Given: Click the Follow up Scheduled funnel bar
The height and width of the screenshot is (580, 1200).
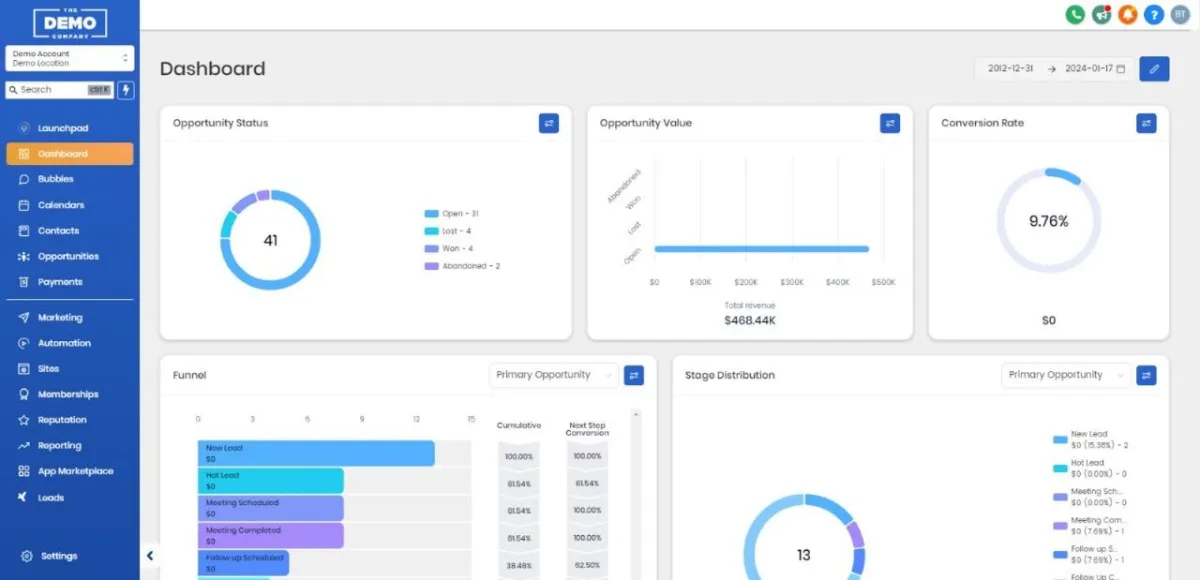Looking at the screenshot, I should pyautogui.click(x=244, y=563).
